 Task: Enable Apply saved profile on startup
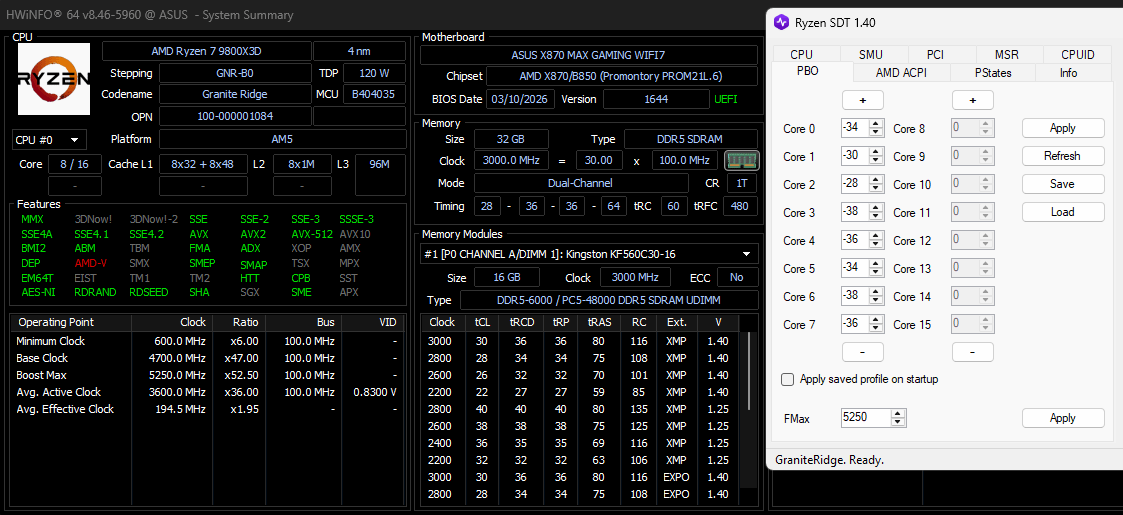point(788,379)
